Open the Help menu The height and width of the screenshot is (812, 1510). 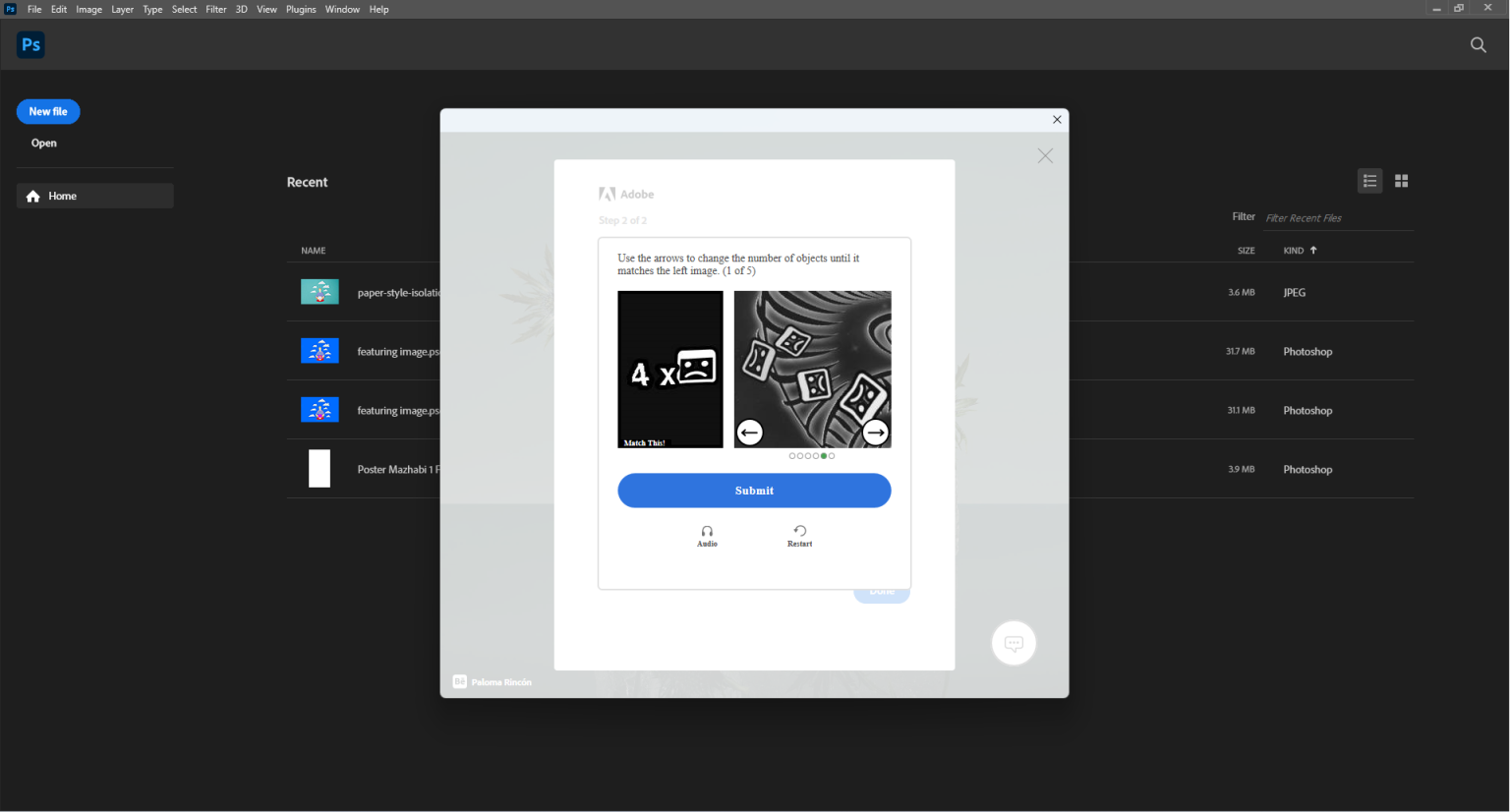point(378,9)
